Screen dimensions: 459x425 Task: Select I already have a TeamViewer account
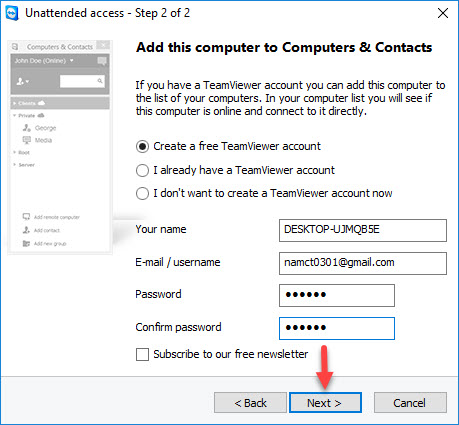coord(142,170)
